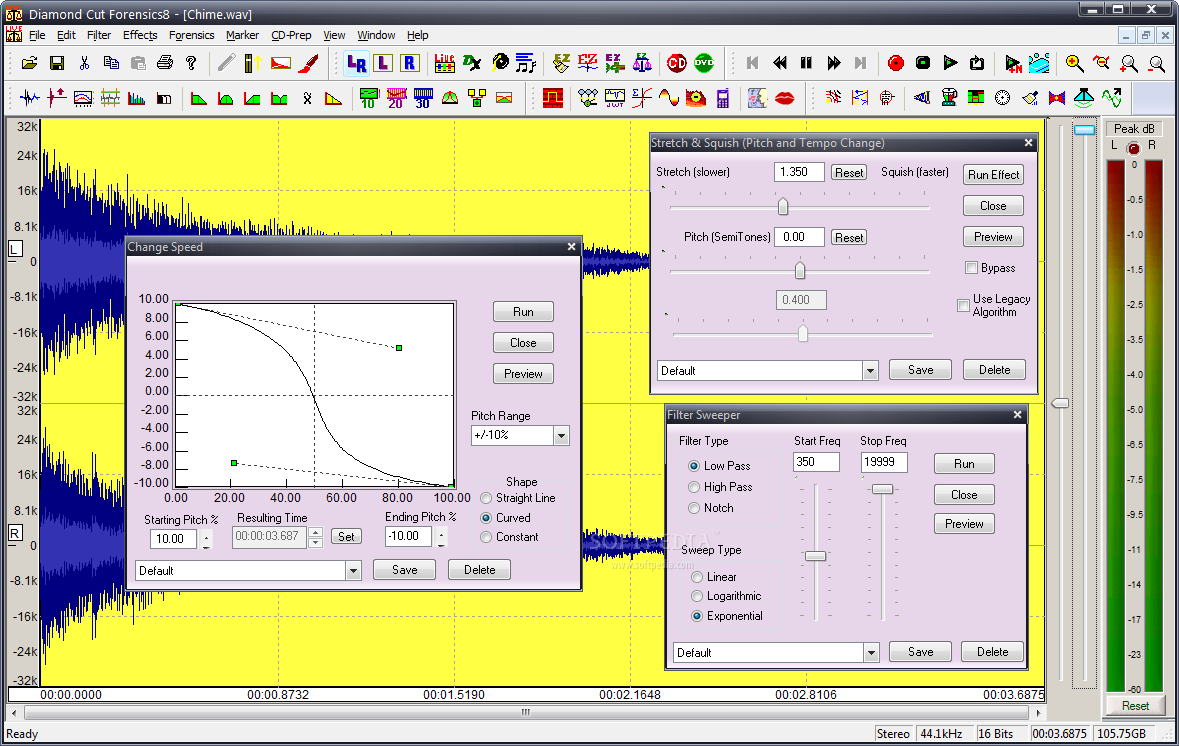This screenshot has height=746, width=1179.
Task: Click Resulting Time spinner arrows
Action: coord(316,537)
